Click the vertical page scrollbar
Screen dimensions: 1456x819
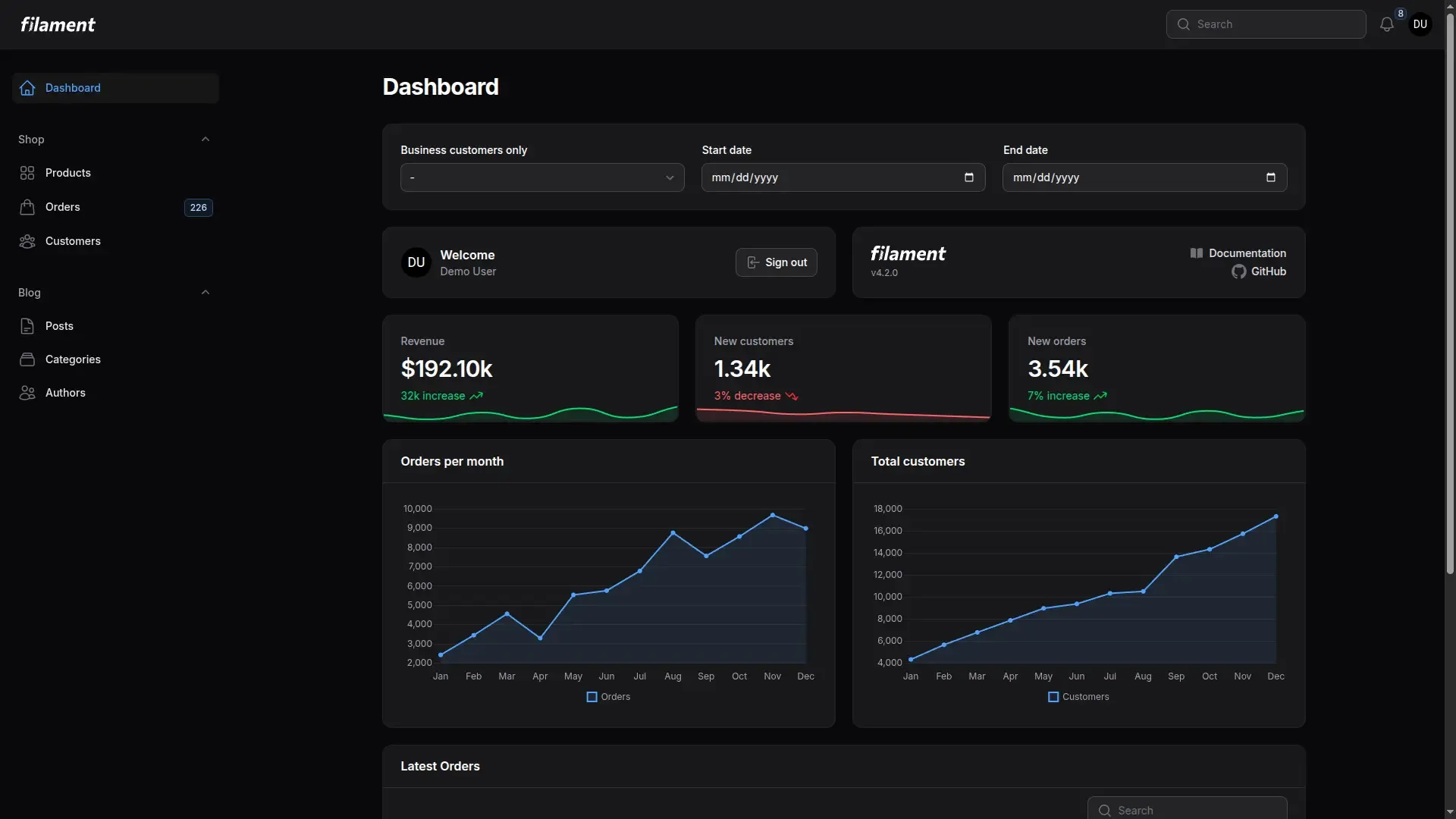click(1449, 303)
